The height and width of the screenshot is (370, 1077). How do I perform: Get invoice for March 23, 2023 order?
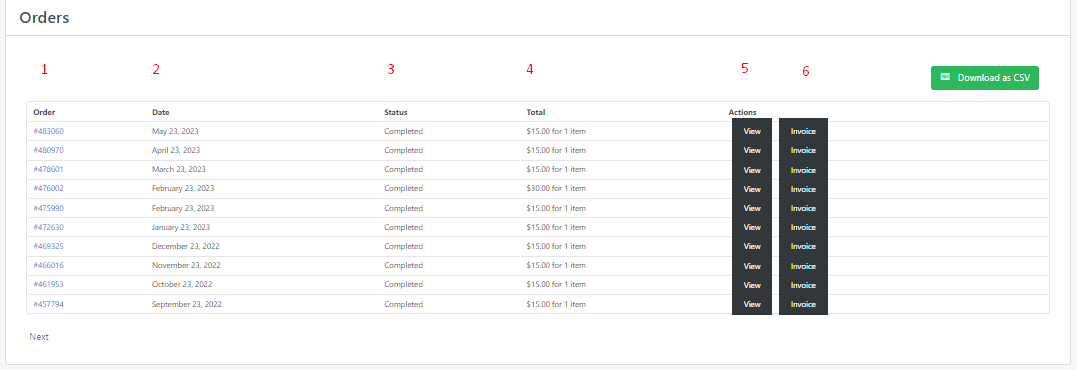[x=803, y=170]
